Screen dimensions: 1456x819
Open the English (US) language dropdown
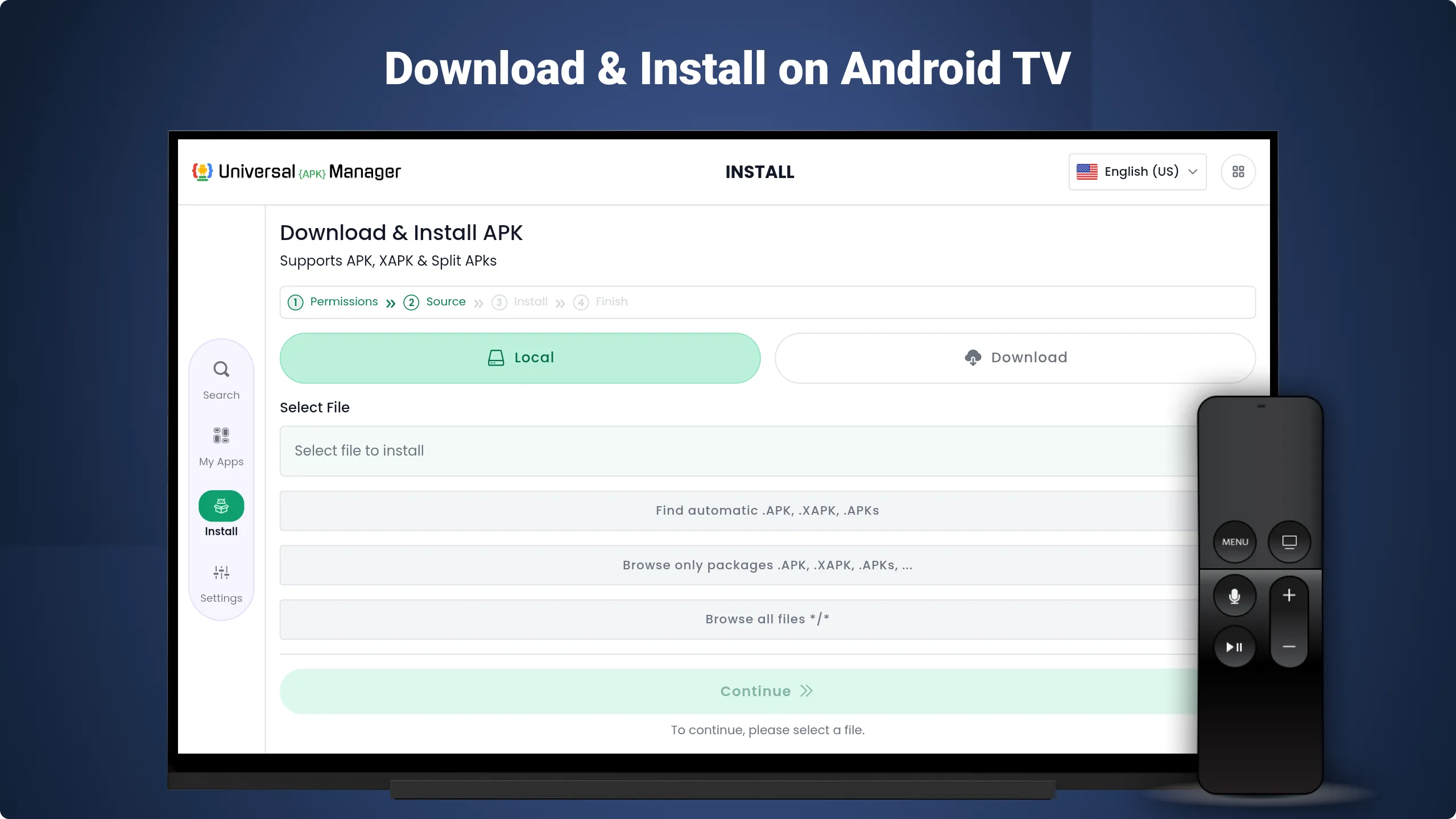tap(1137, 171)
